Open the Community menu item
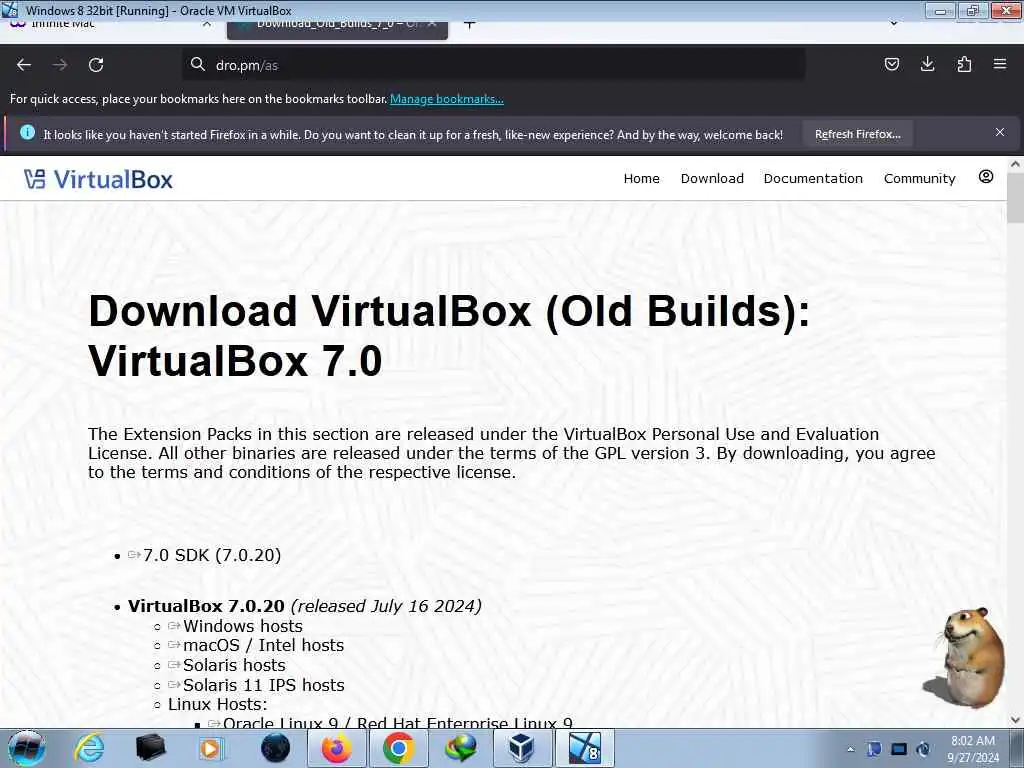Image resolution: width=1024 pixels, height=768 pixels. (920, 178)
